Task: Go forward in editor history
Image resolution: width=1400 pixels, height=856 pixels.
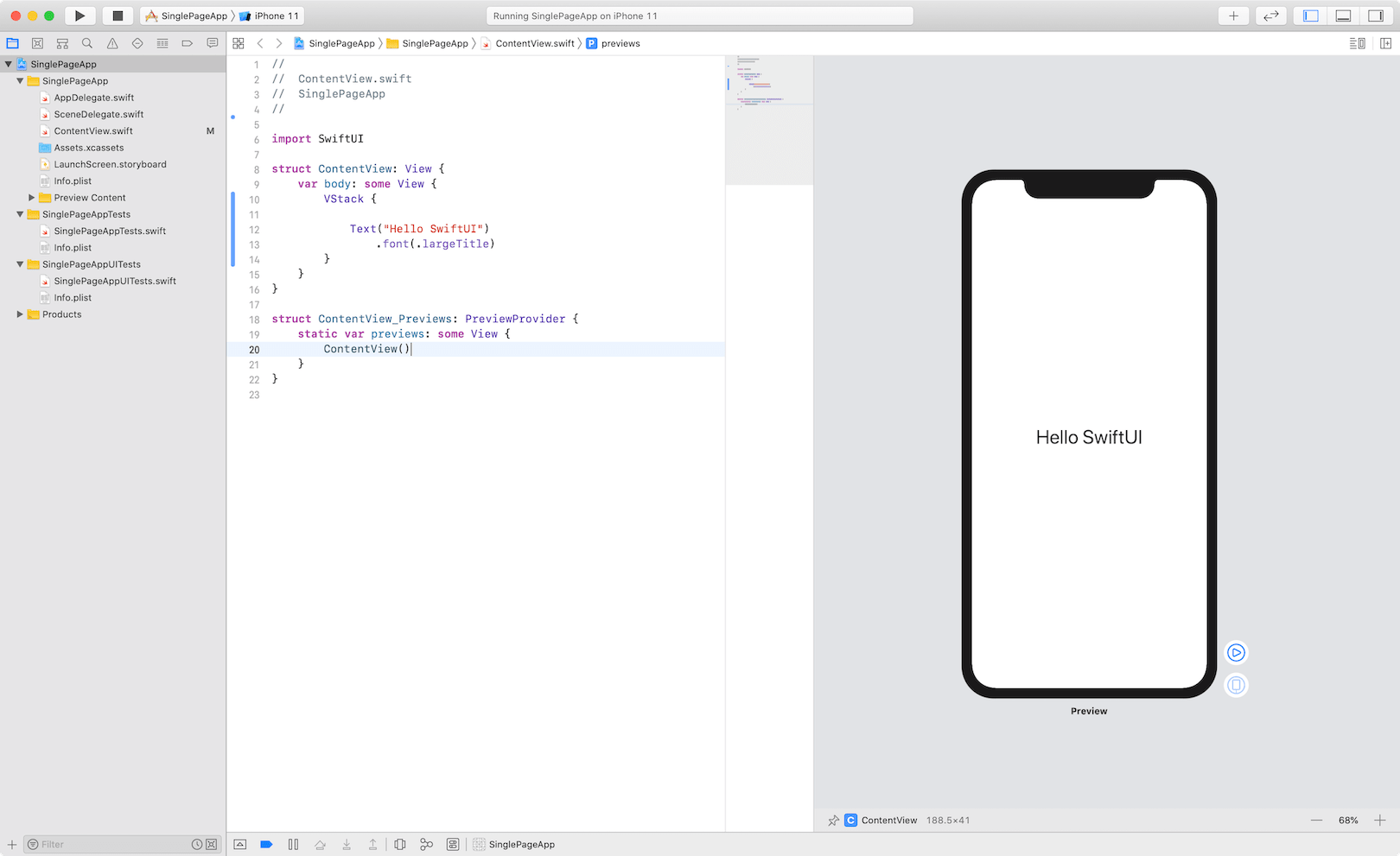Action: pyautogui.click(x=278, y=43)
